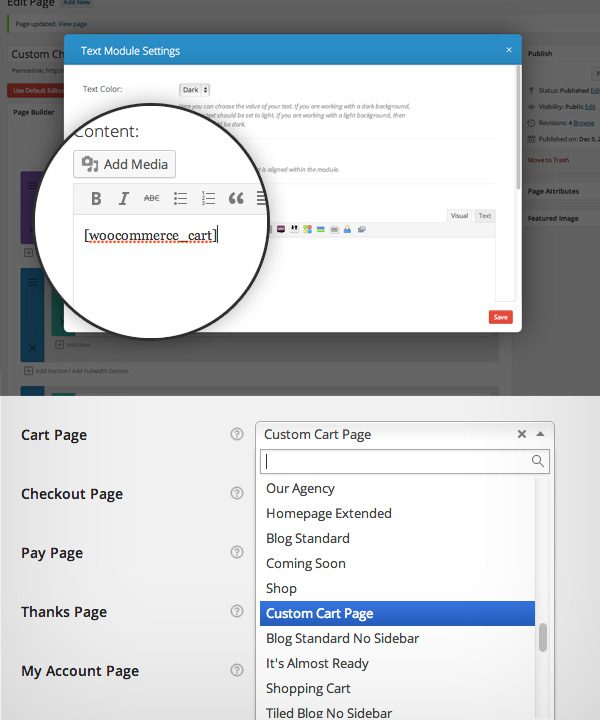Viewport: 600px width, 720px height.
Task: Open help tooltip for Thanks Page
Action: pyautogui.click(x=236, y=611)
